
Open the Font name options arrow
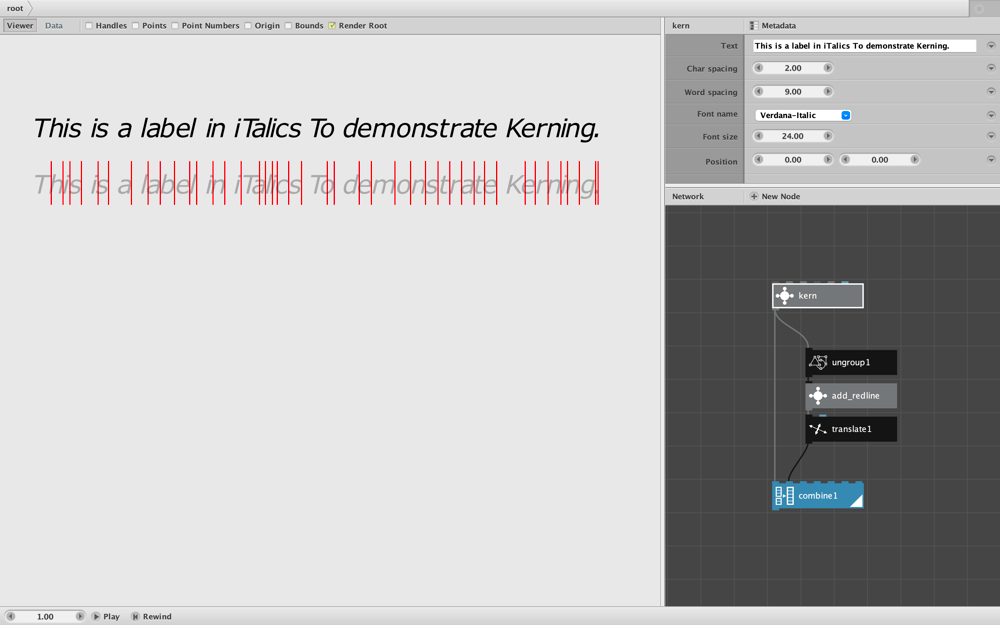click(x=991, y=115)
